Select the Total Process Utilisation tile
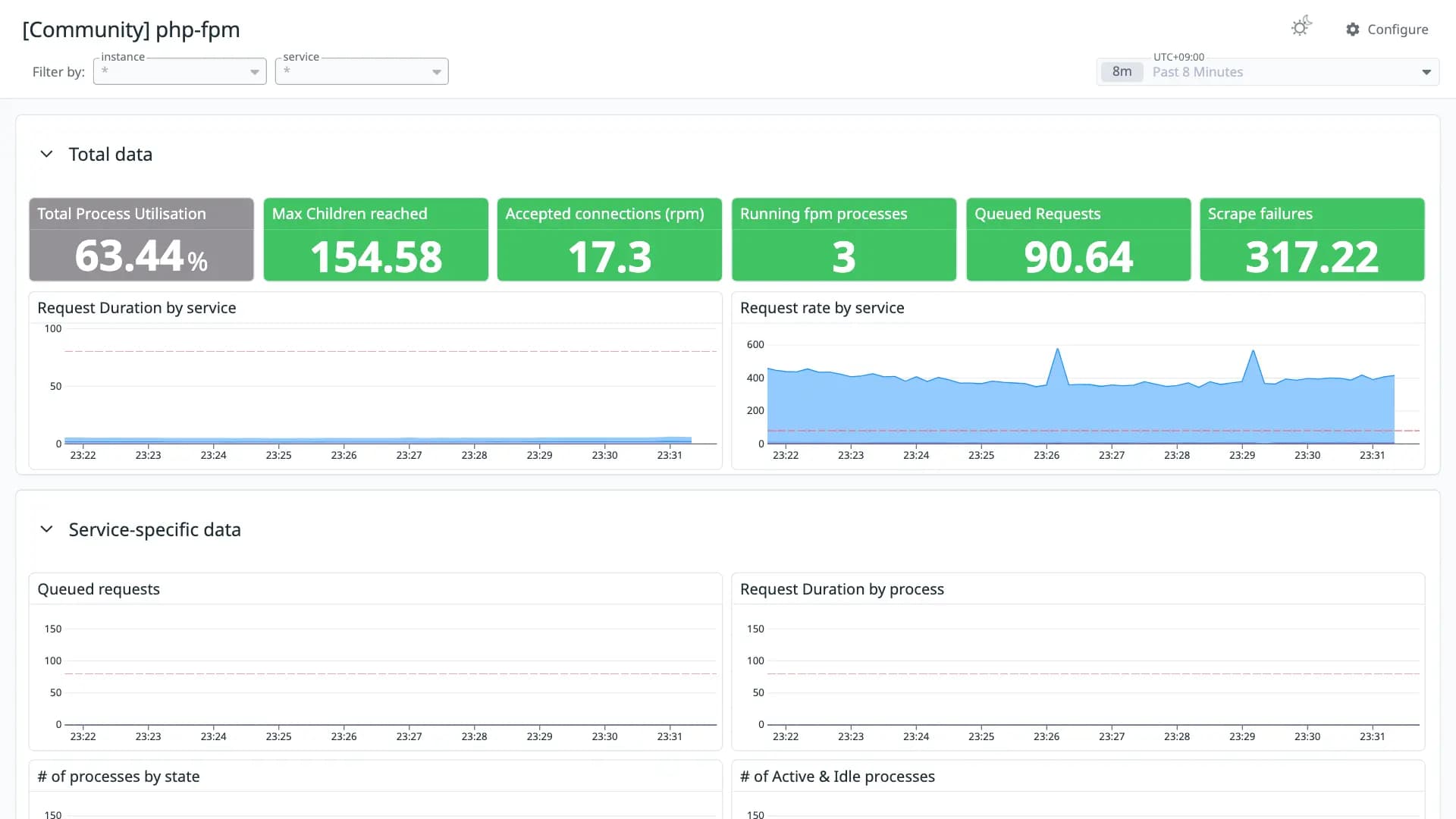The image size is (1456, 819). click(141, 240)
